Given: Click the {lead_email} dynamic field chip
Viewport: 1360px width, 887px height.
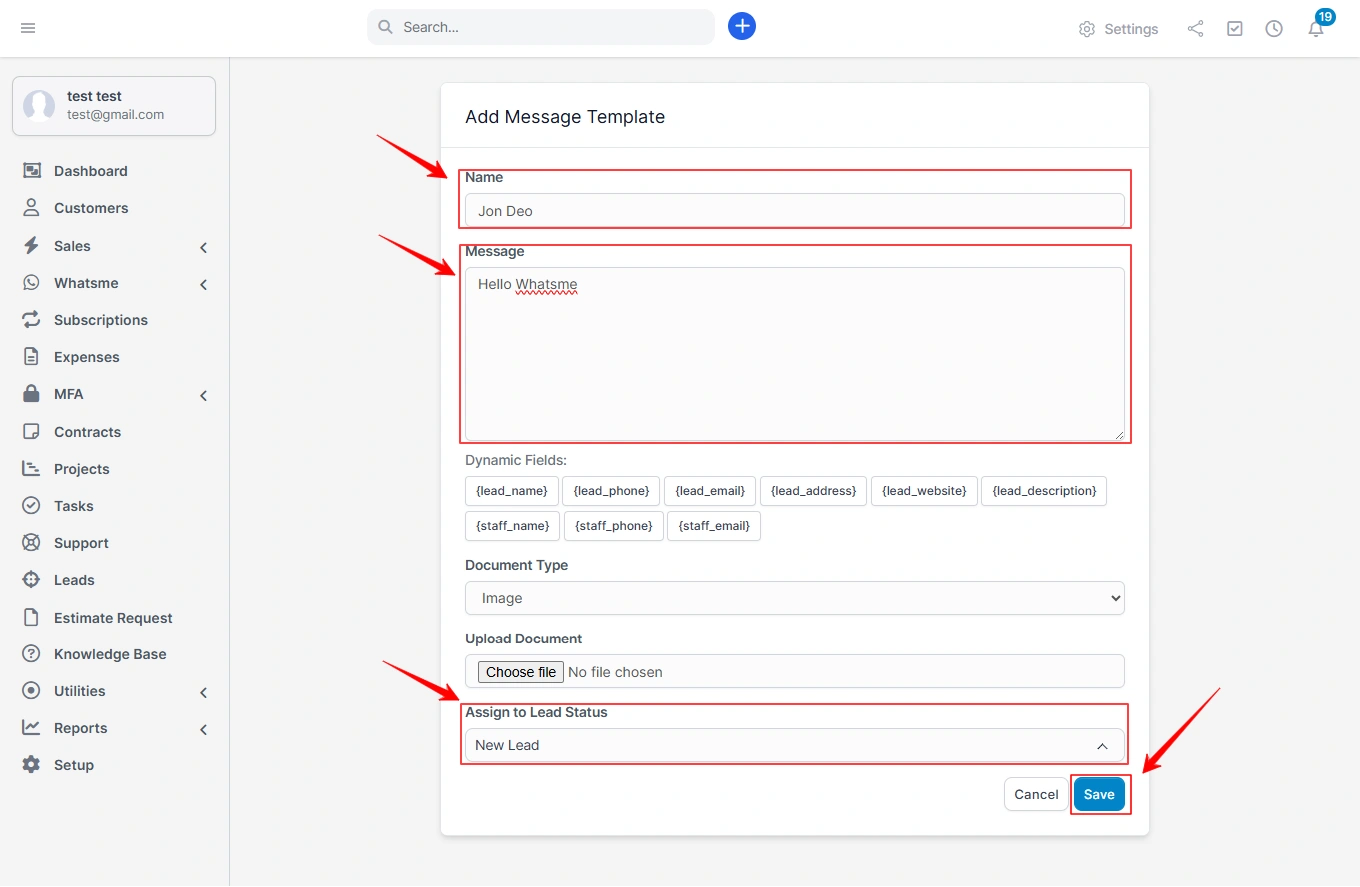Looking at the screenshot, I should [x=709, y=491].
